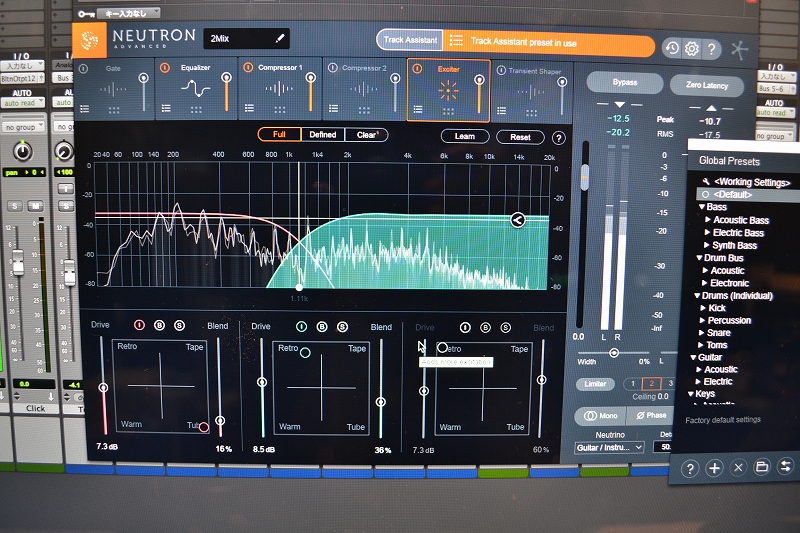
Task: Click the Bypass button
Action: (x=624, y=83)
